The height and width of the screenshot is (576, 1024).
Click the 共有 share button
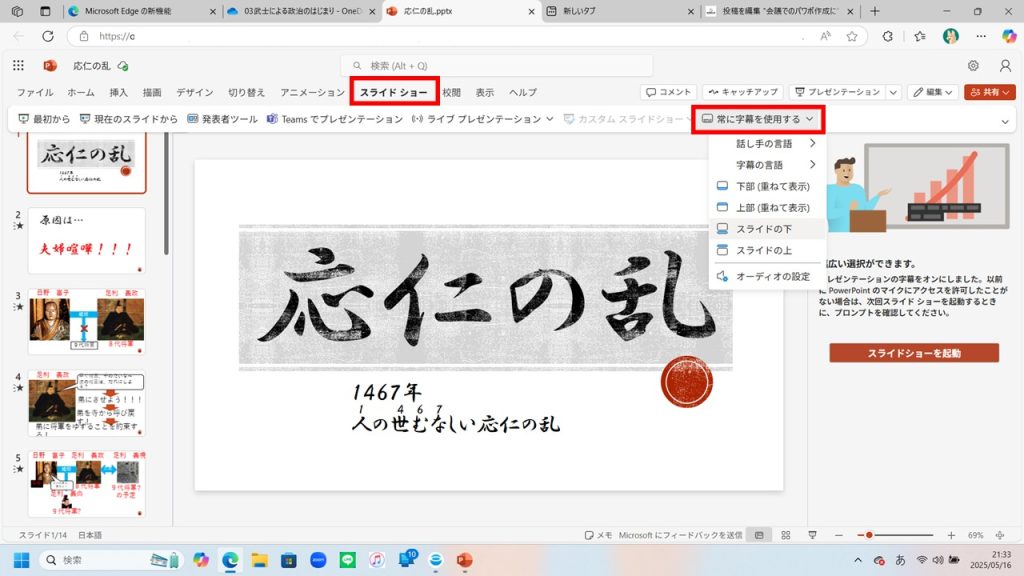point(989,92)
